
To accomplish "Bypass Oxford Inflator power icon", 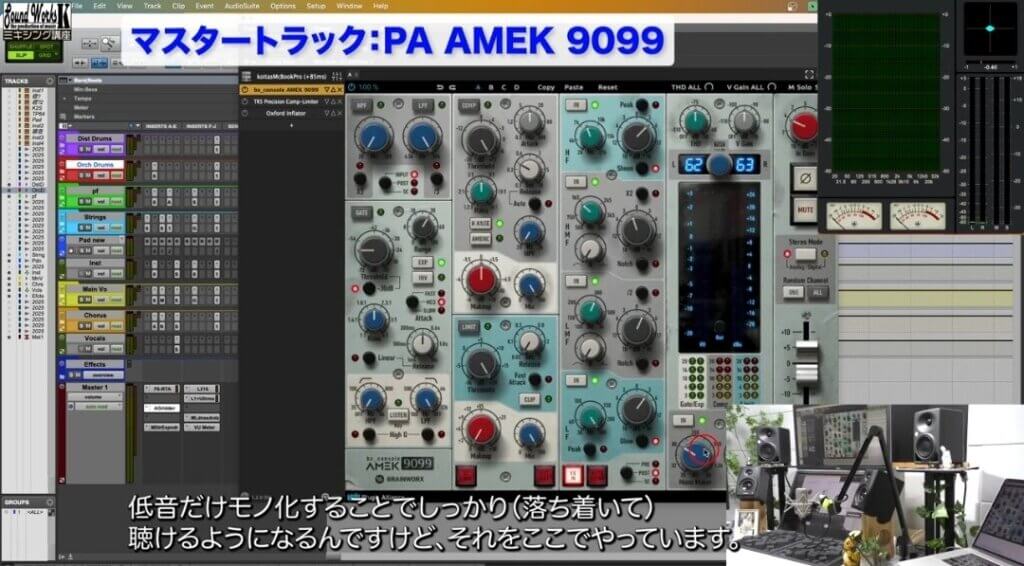I will 245,113.
